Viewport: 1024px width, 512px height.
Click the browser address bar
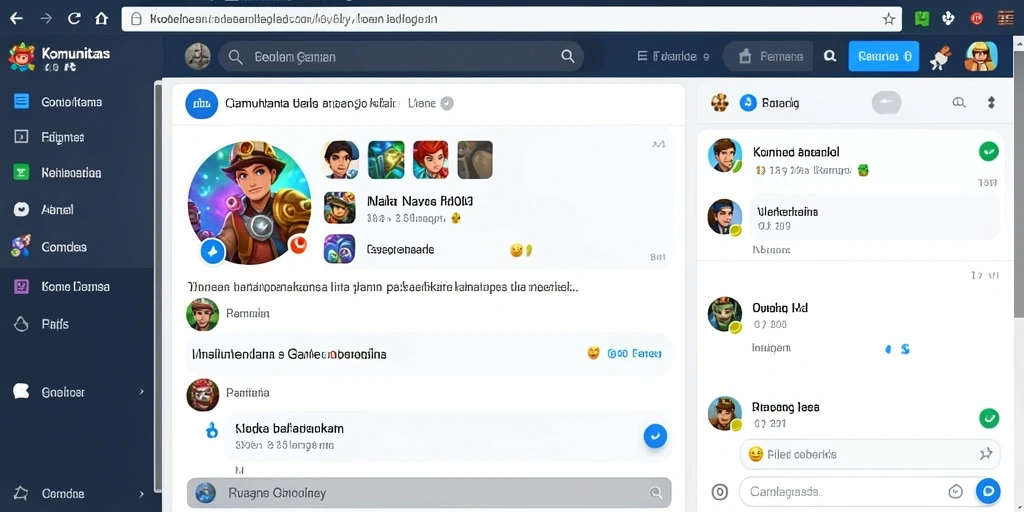511,19
